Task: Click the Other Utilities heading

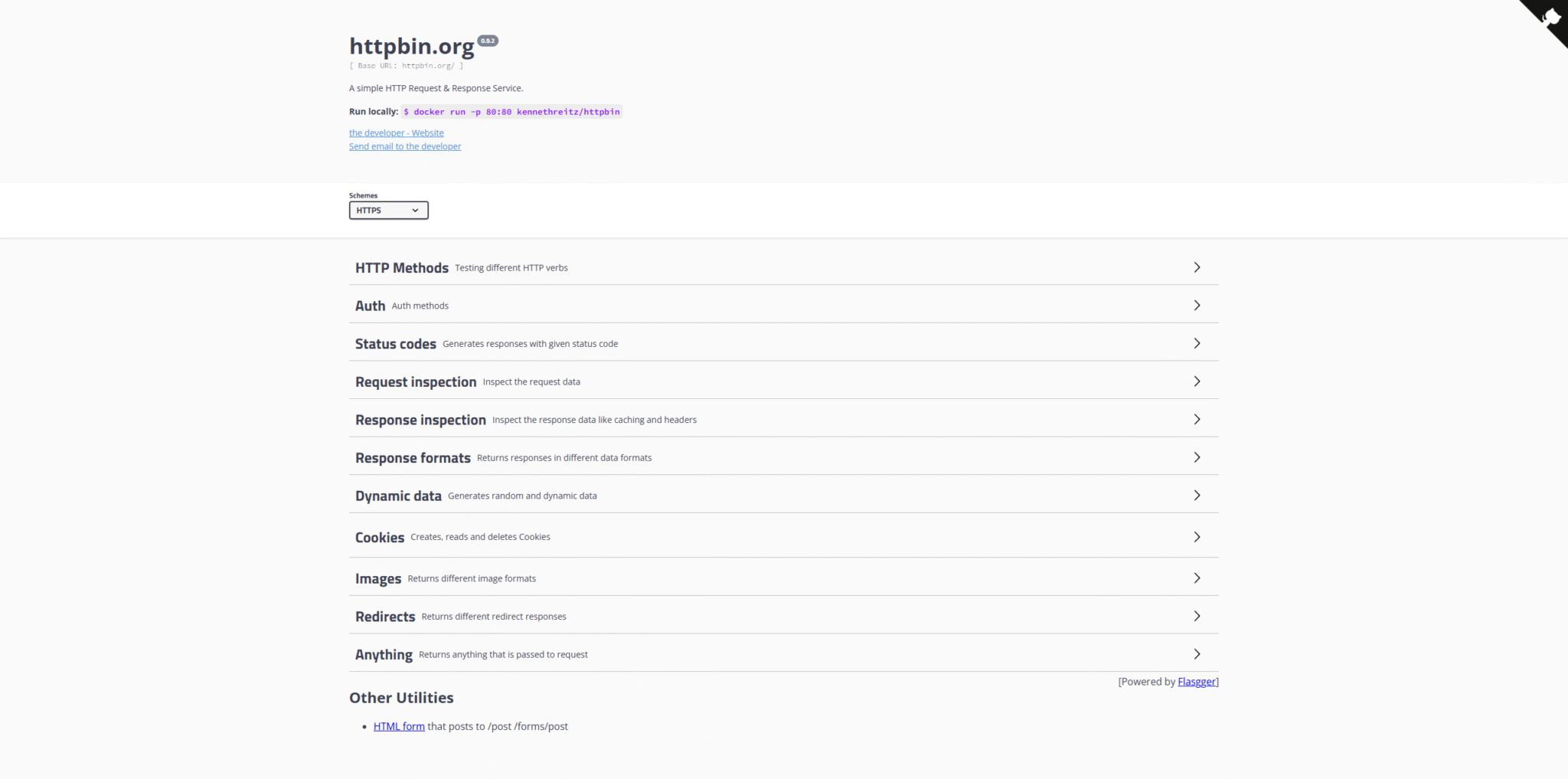Action: [401, 697]
